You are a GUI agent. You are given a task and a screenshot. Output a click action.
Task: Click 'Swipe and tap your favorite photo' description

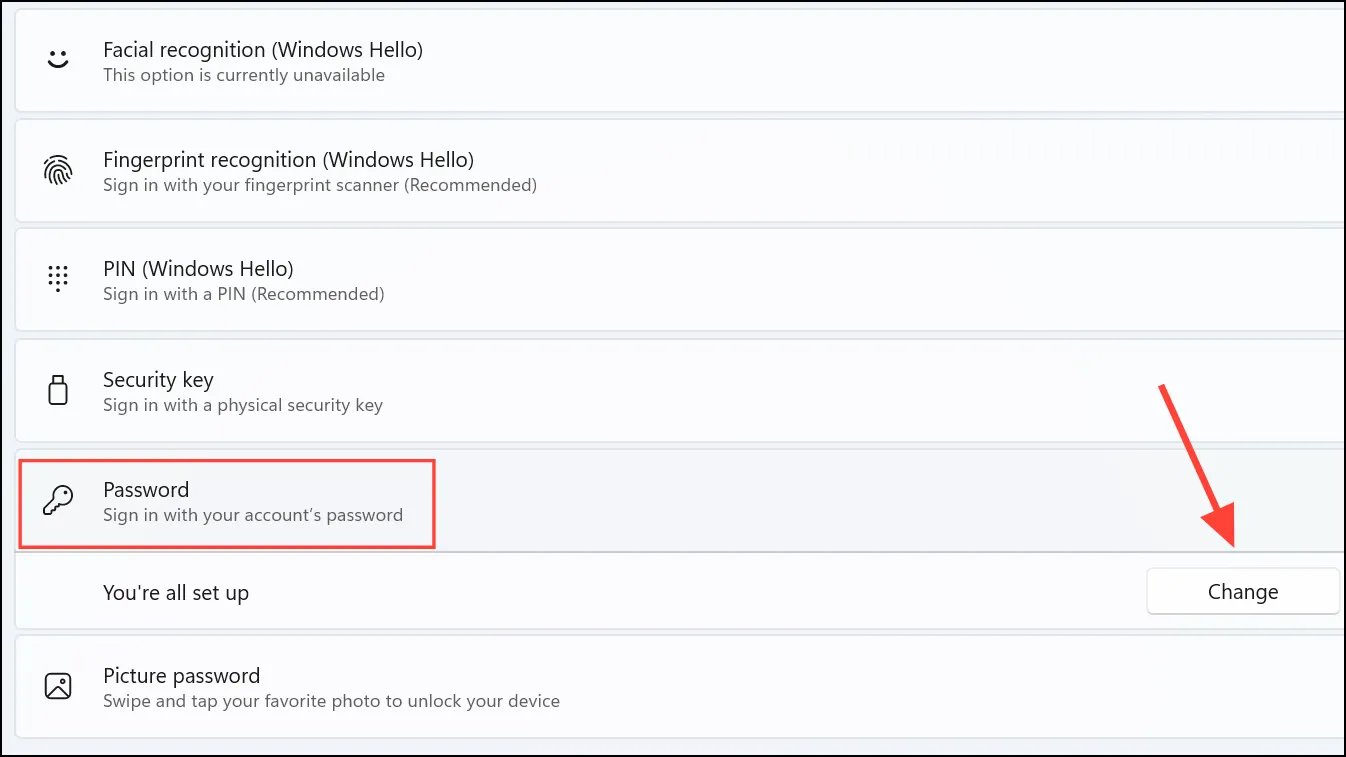[331, 701]
